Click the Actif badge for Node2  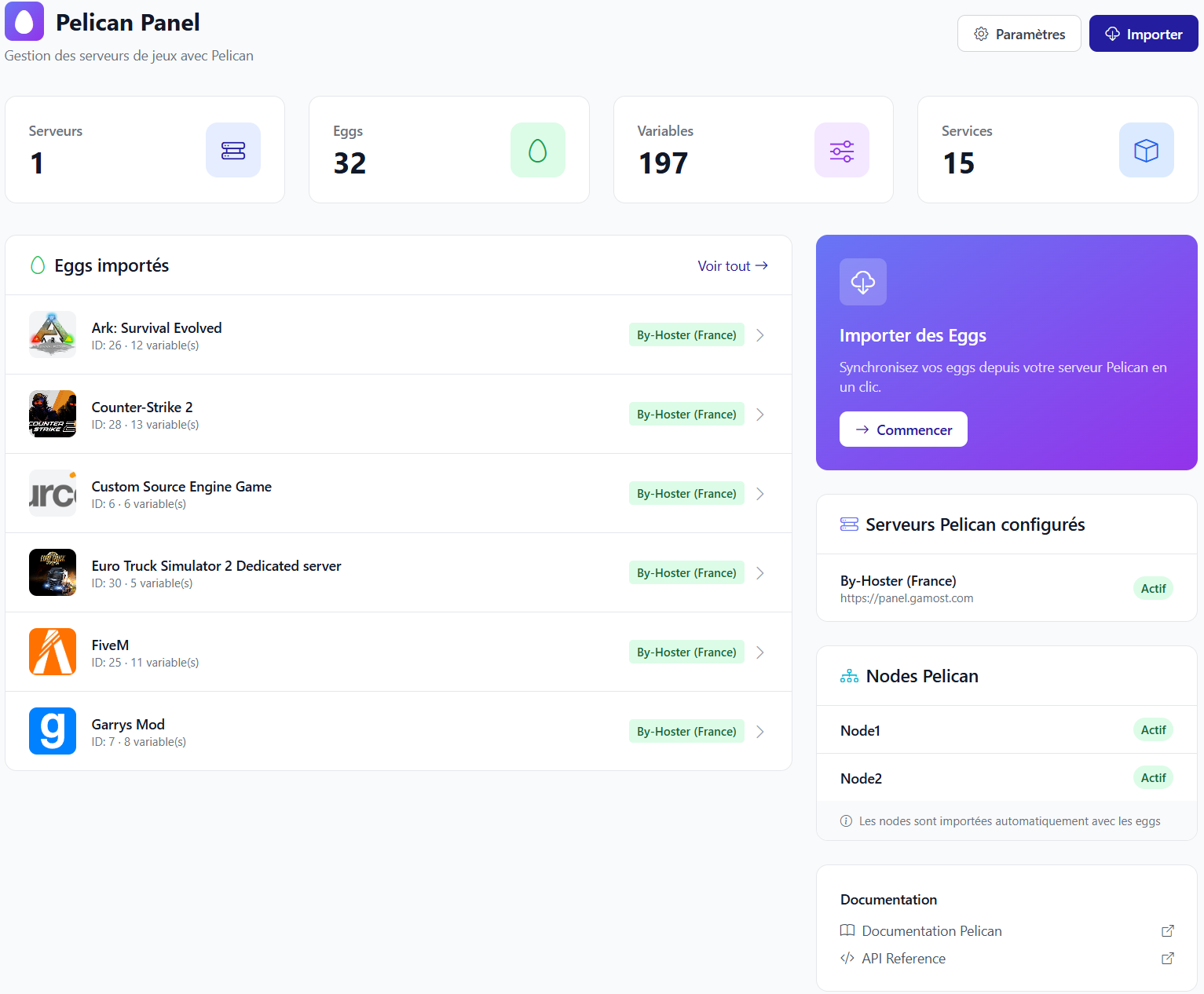coord(1152,778)
